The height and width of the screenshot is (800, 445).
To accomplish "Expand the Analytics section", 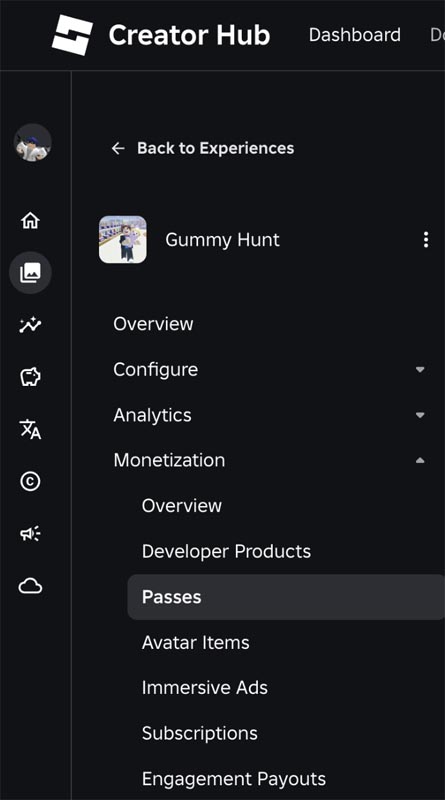I will [269, 415].
